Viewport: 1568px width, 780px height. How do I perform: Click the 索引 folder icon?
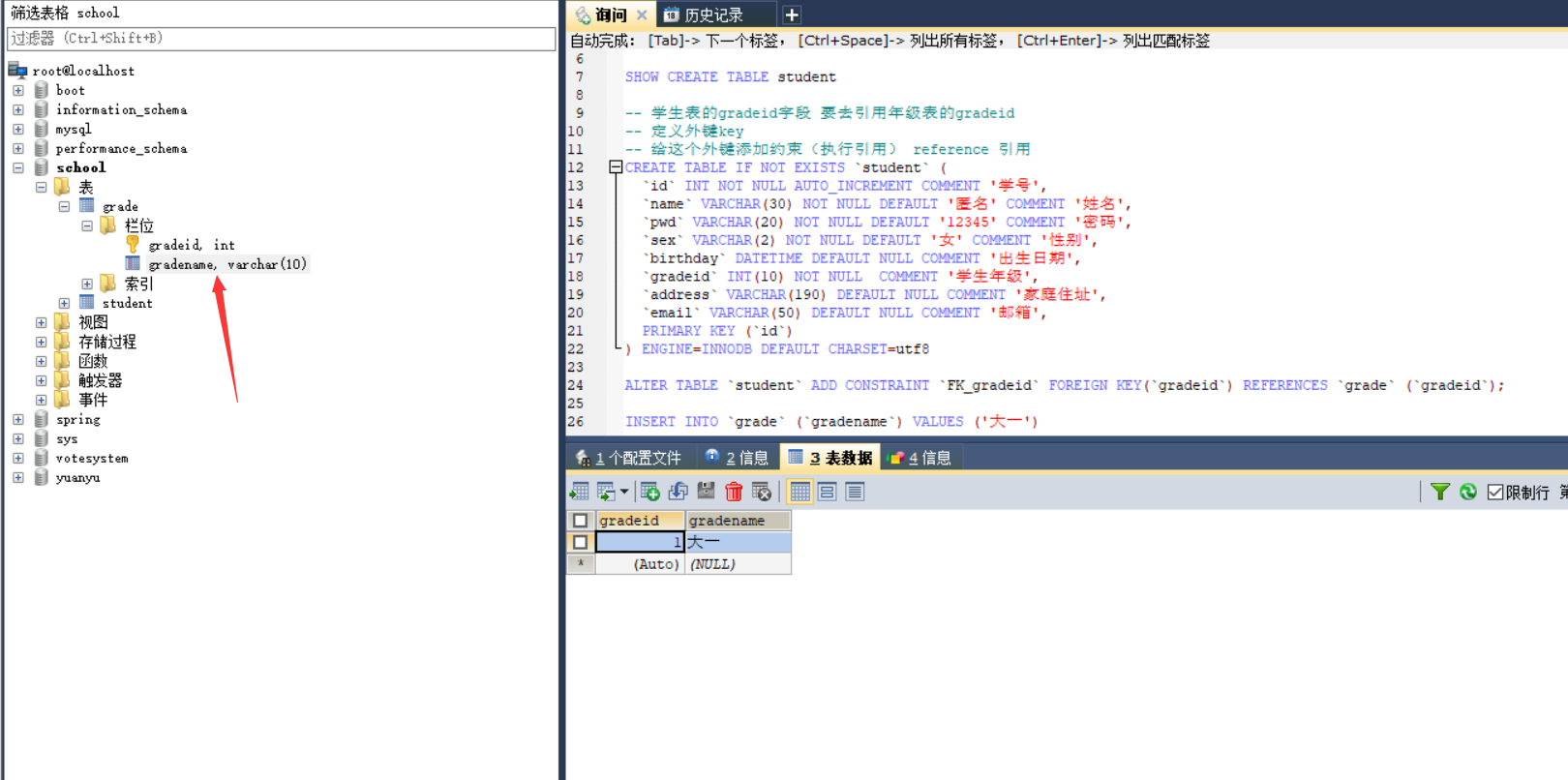[108, 283]
